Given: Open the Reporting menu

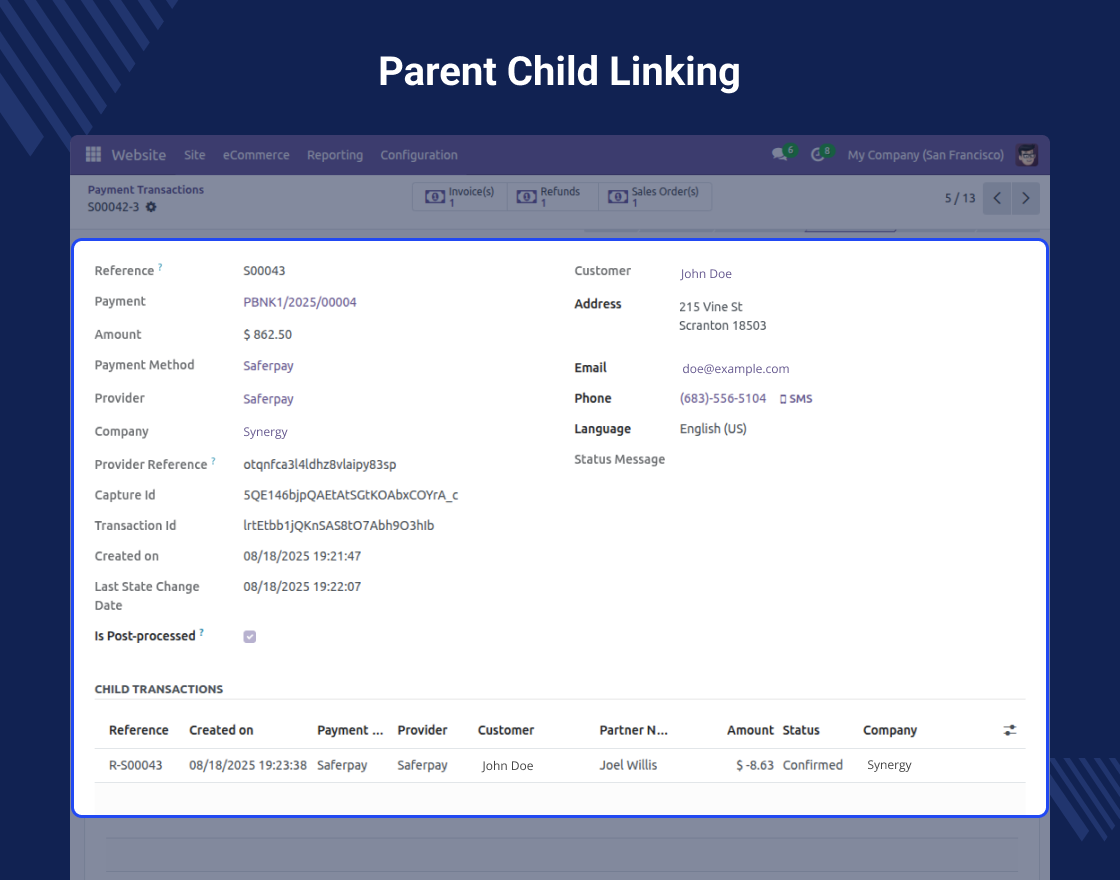Looking at the screenshot, I should [335, 155].
